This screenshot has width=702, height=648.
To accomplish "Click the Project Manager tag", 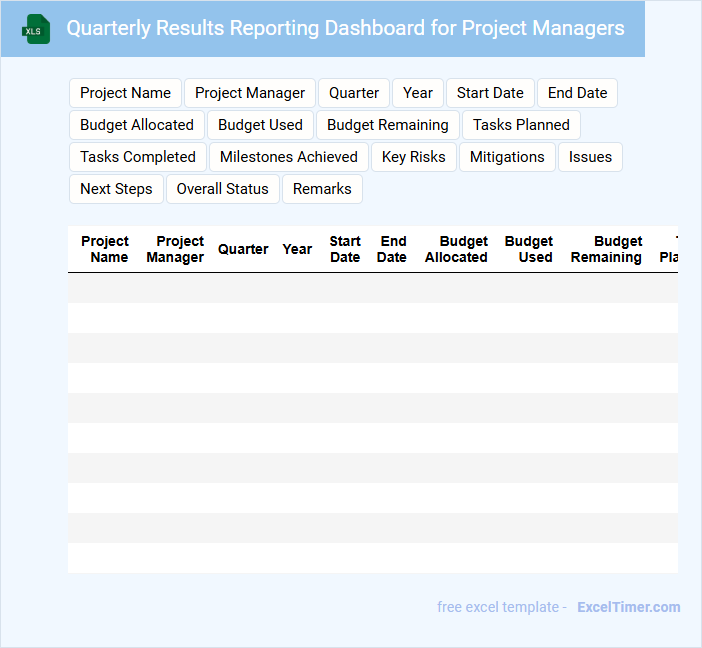I will tap(250, 93).
